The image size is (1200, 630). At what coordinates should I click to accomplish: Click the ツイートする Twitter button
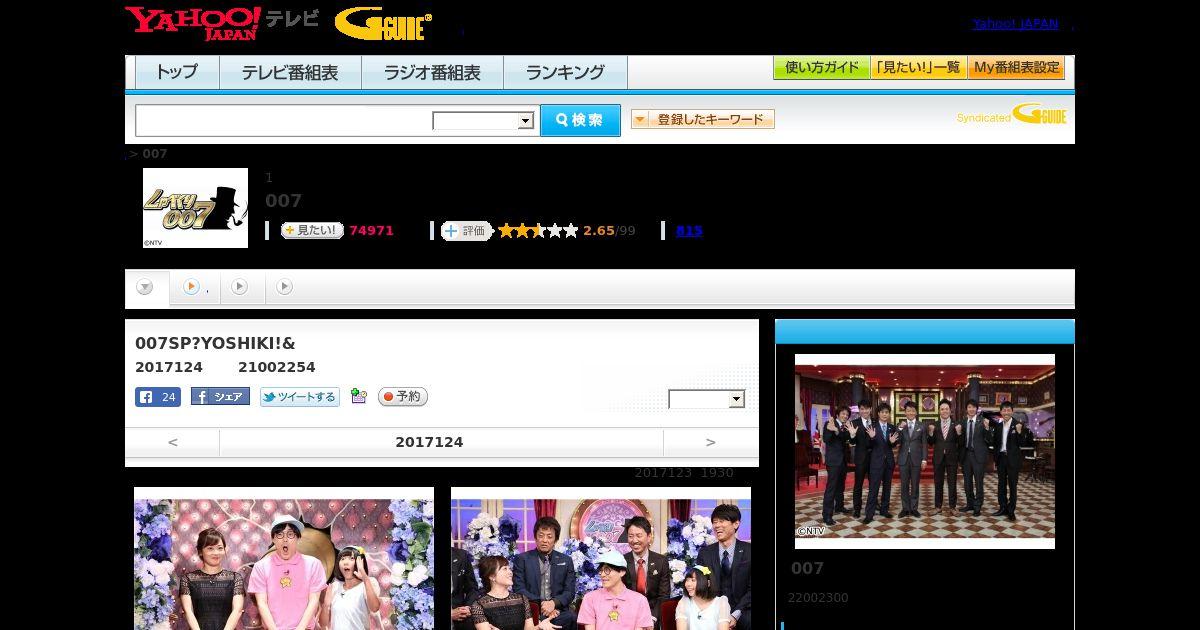coord(300,397)
